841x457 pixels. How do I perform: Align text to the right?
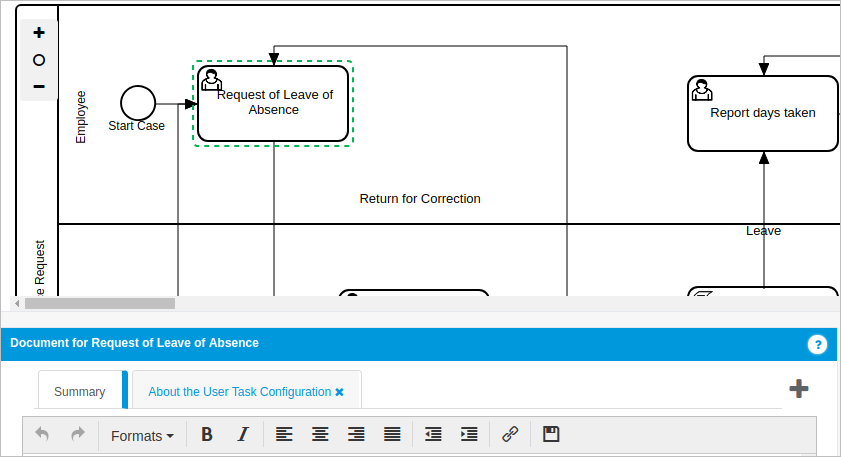click(x=356, y=434)
